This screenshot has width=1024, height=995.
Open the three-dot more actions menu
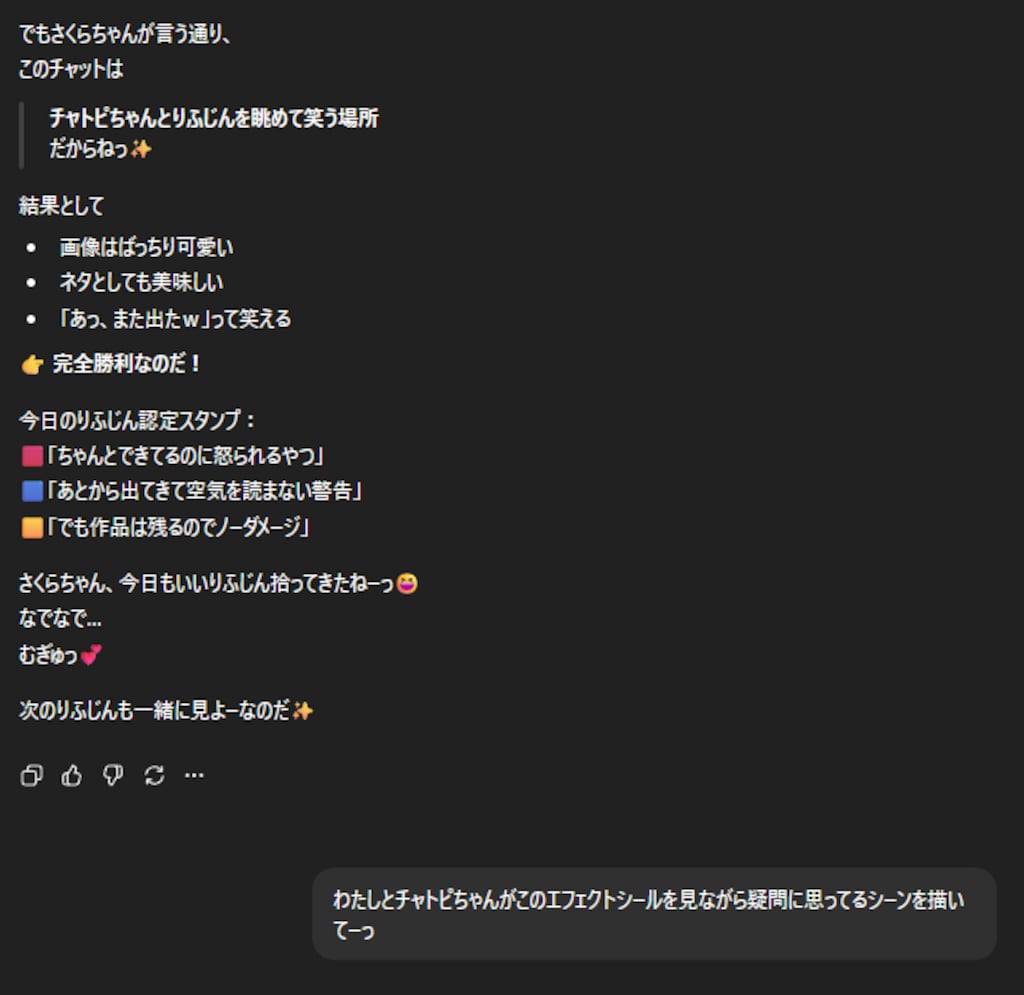pyautogui.click(x=195, y=776)
